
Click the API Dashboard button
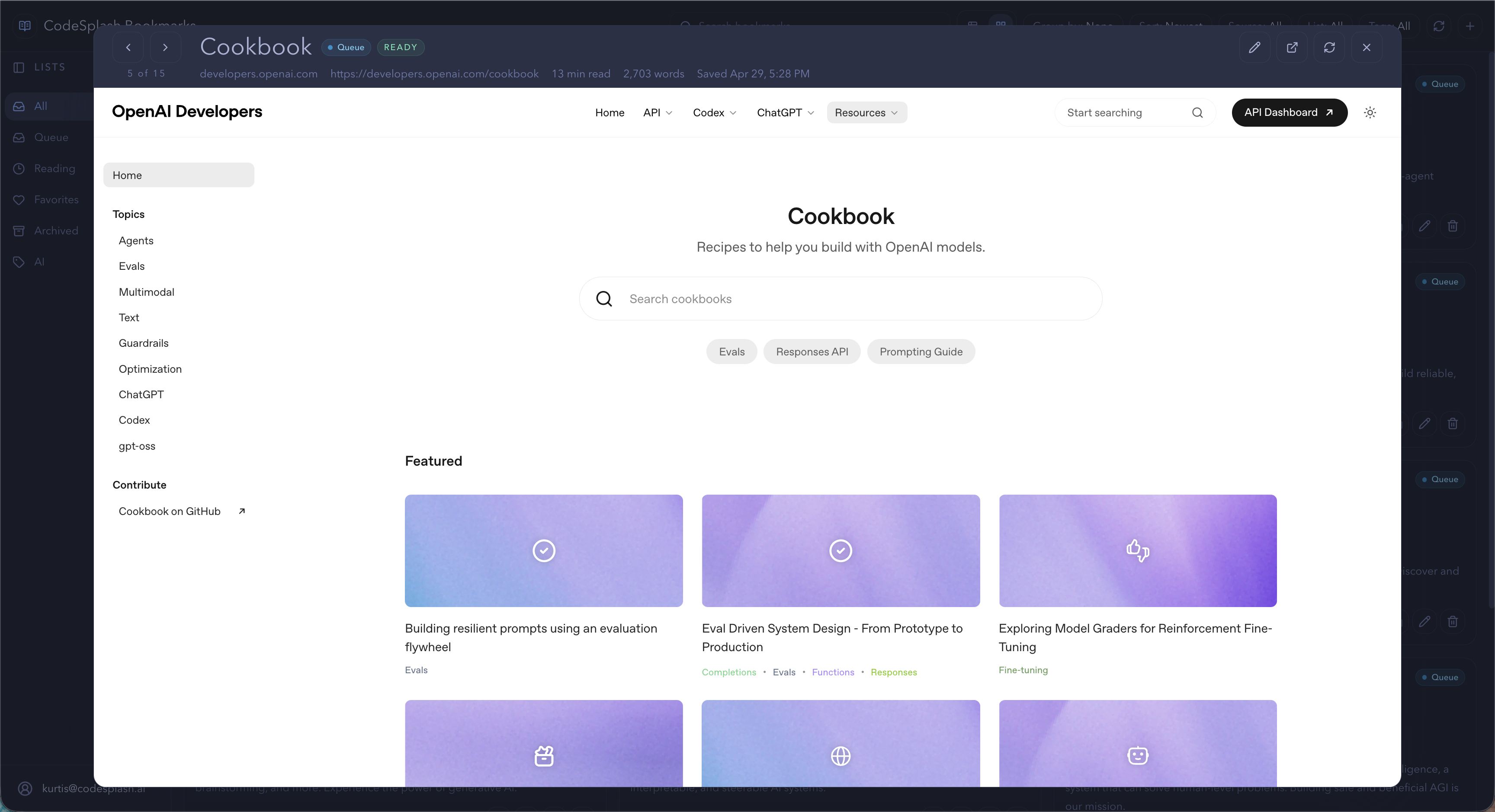[1290, 112]
